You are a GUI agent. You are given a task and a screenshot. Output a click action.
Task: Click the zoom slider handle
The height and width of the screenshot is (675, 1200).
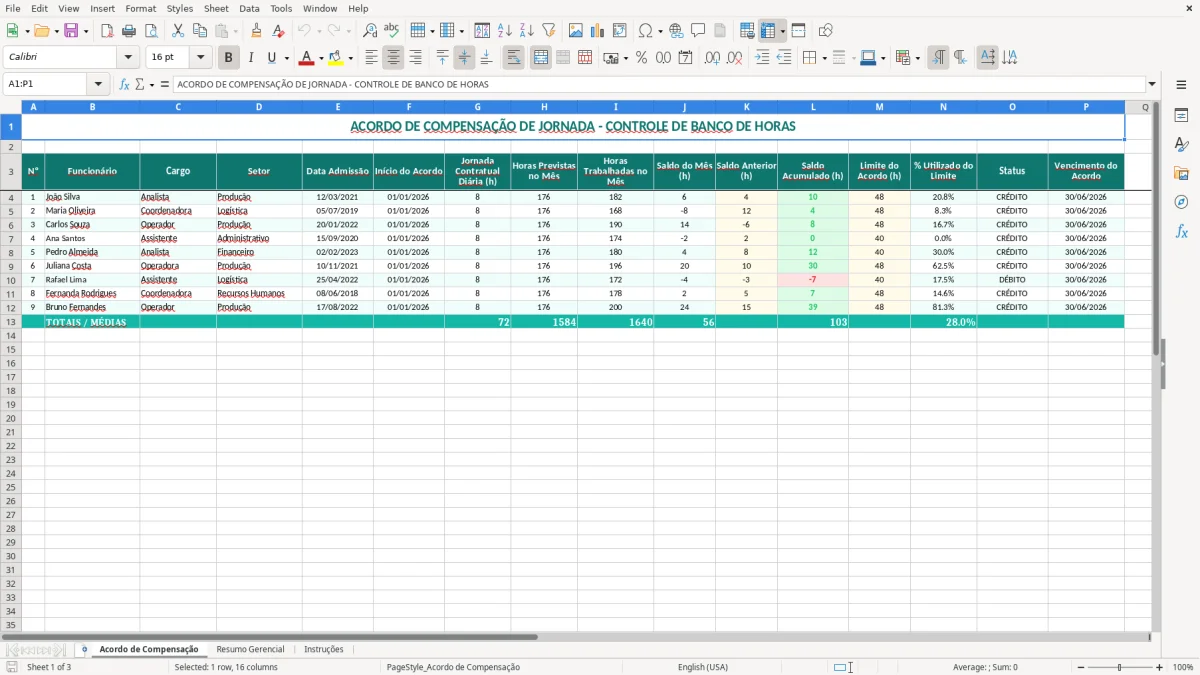point(1119,667)
